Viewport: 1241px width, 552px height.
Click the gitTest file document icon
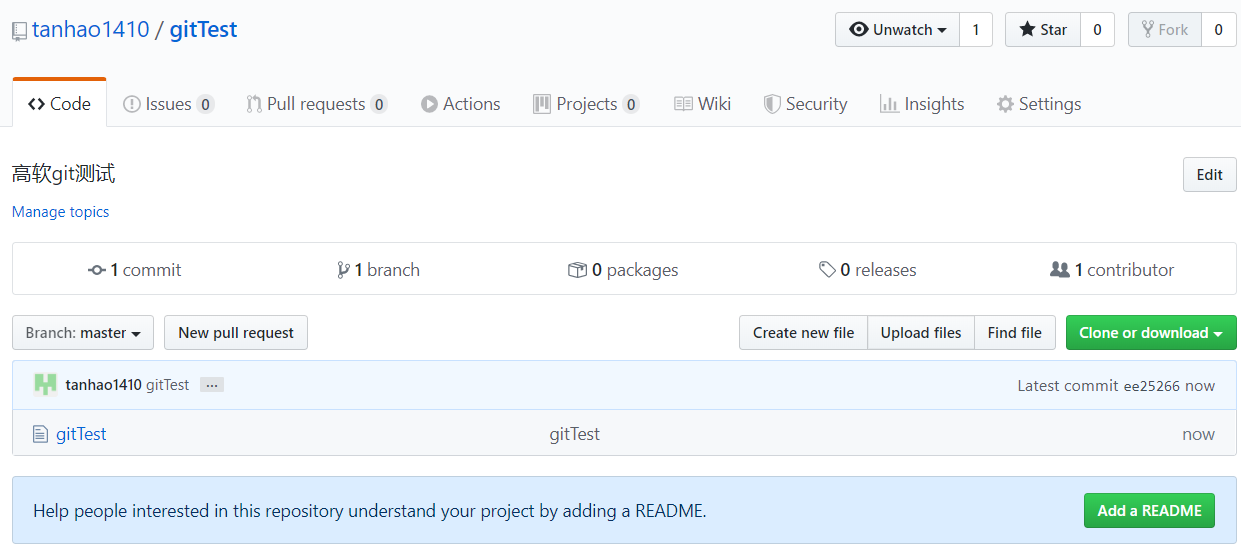click(x=40, y=434)
